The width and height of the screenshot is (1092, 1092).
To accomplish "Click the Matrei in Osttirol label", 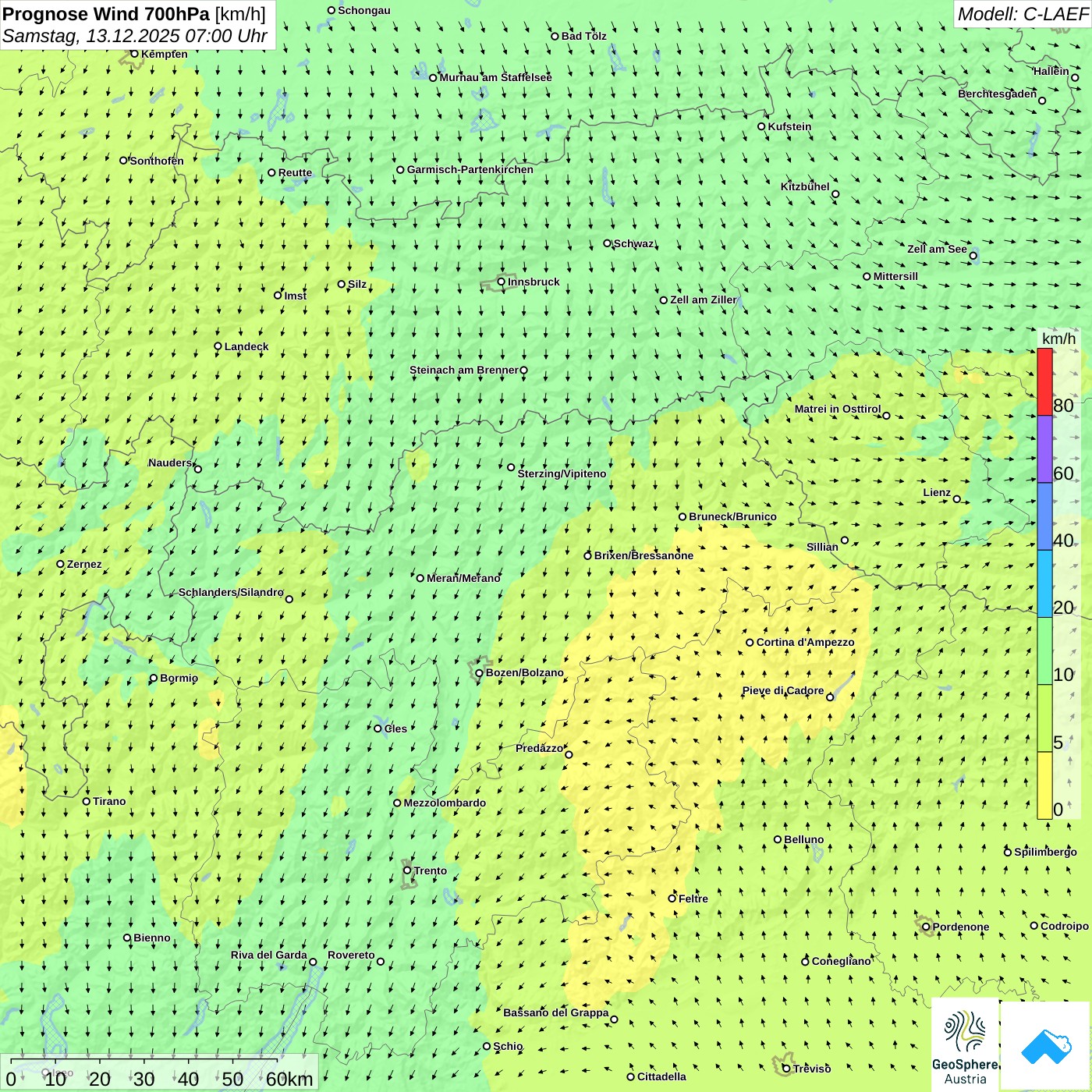I will tap(838, 409).
